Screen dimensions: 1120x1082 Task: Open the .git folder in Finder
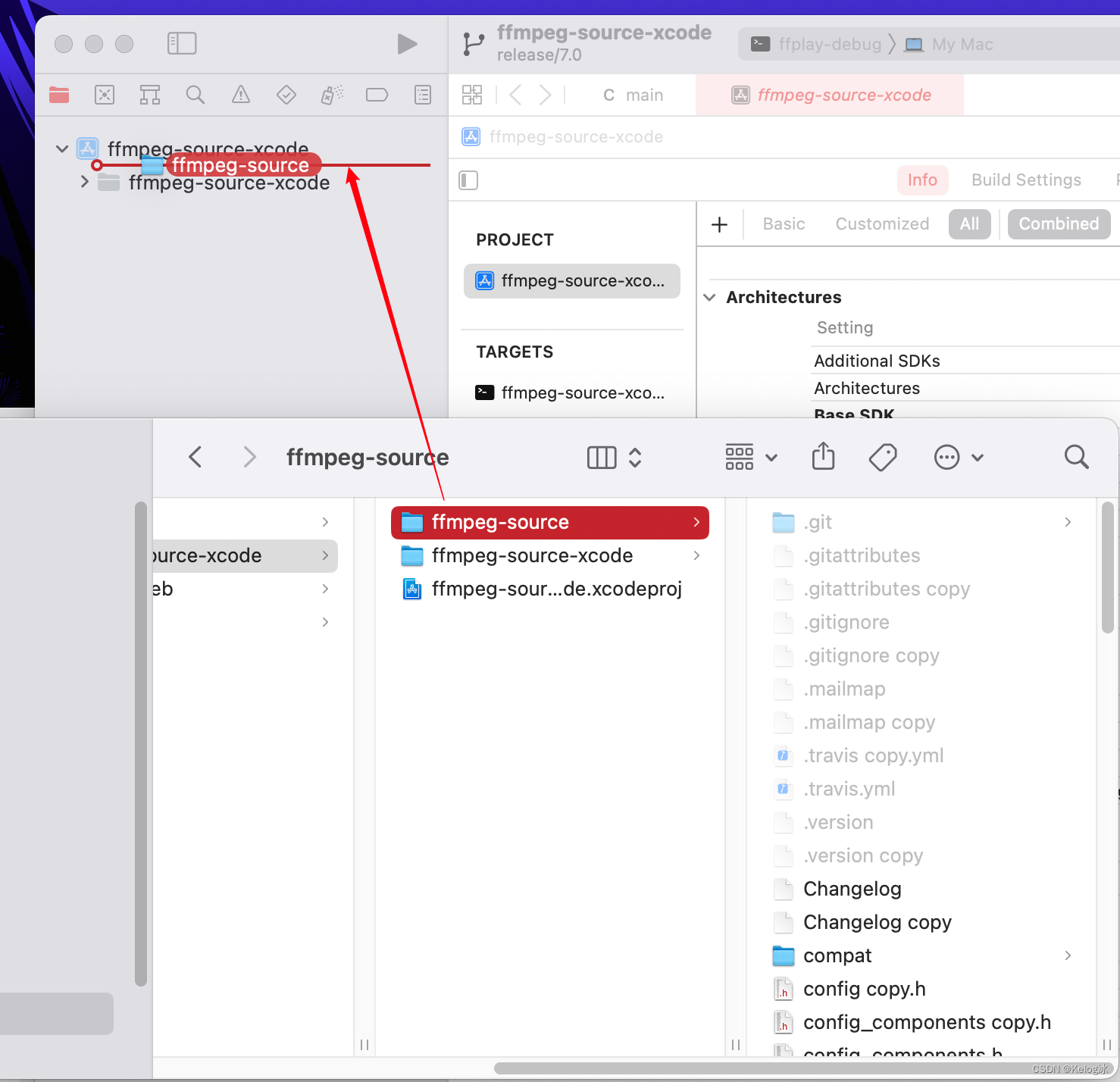[x=921, y=522]
